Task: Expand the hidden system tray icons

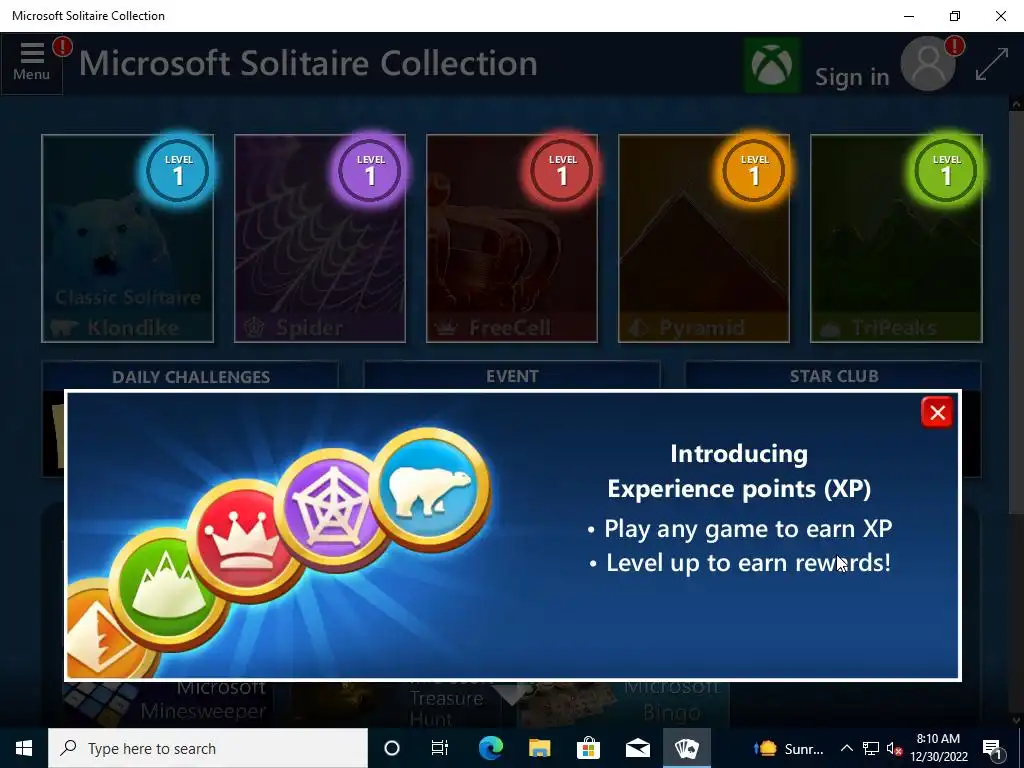Action: tap(846, 748)
